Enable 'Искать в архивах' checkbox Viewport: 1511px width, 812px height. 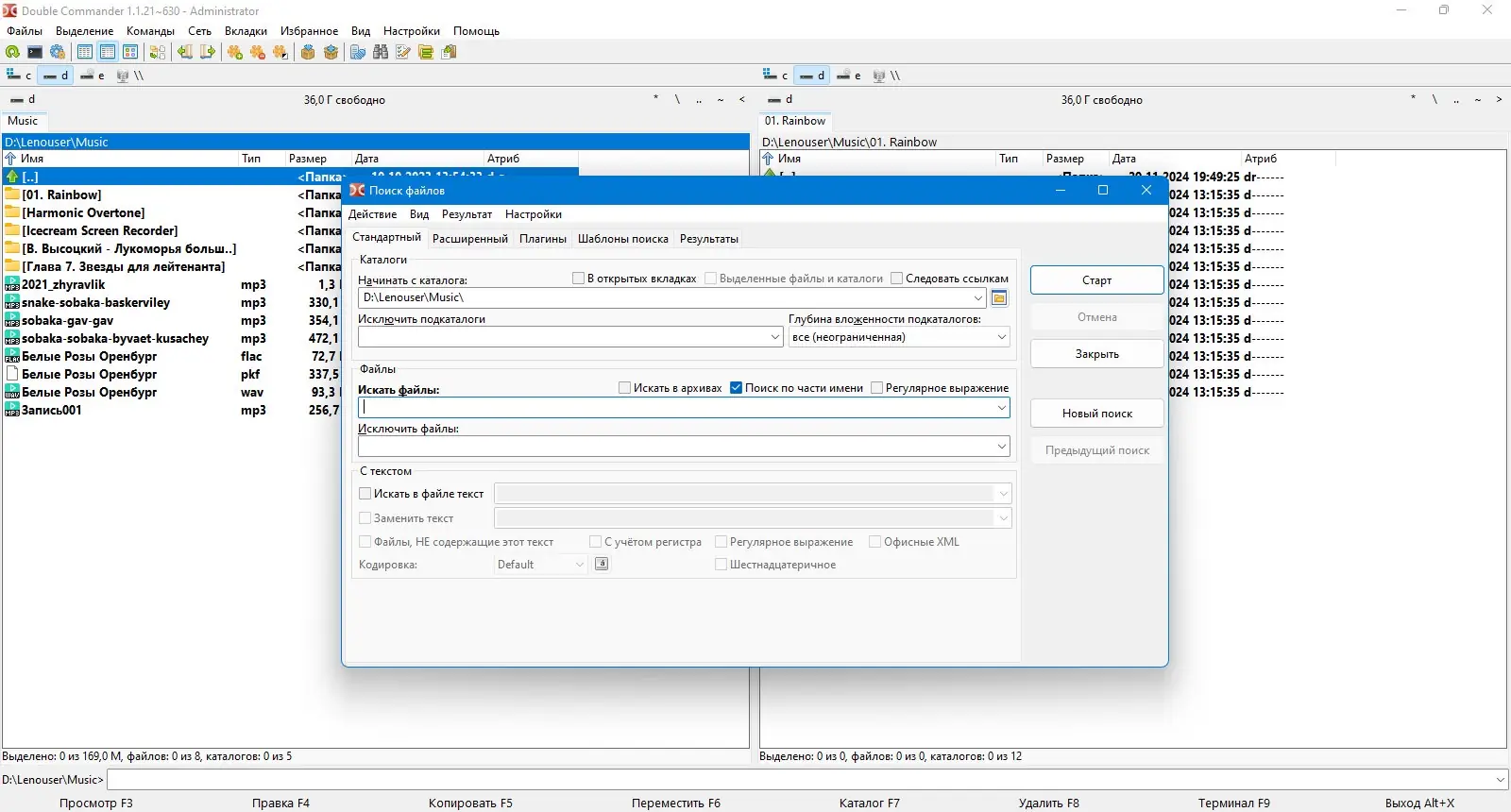[x=624, y=388]
